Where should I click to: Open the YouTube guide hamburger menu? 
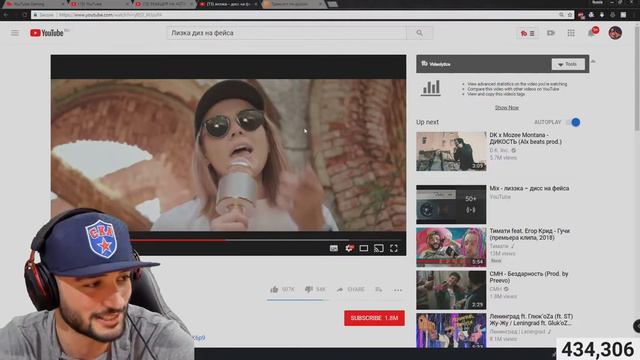15,33
